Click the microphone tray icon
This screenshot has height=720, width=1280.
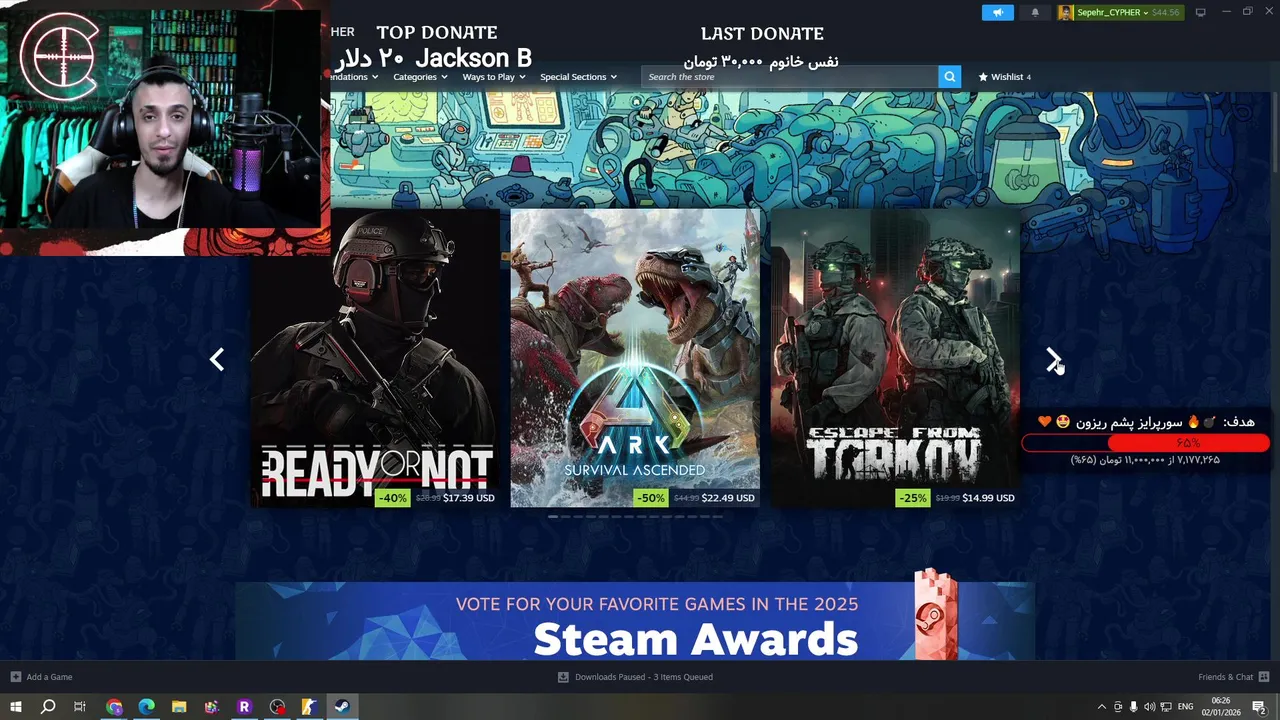(x=1133, y=707)
